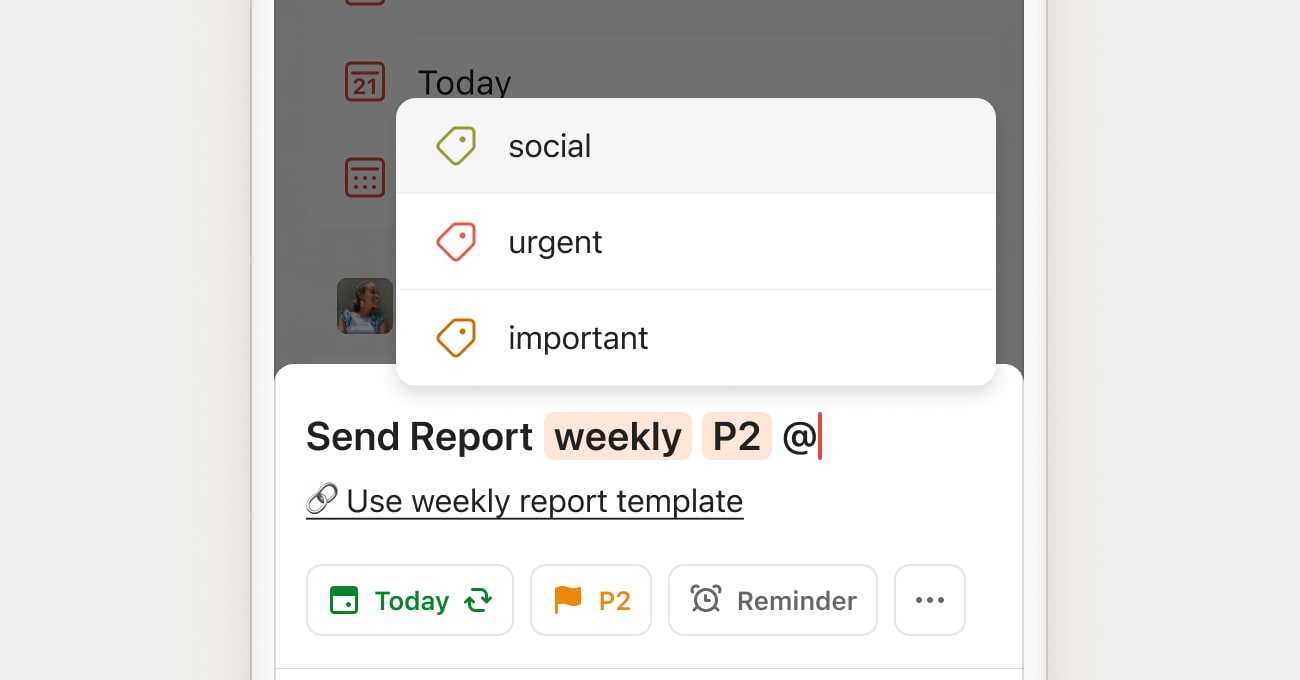Toggle the weekly recurrence token in the task title

click(x=617, y=436)
